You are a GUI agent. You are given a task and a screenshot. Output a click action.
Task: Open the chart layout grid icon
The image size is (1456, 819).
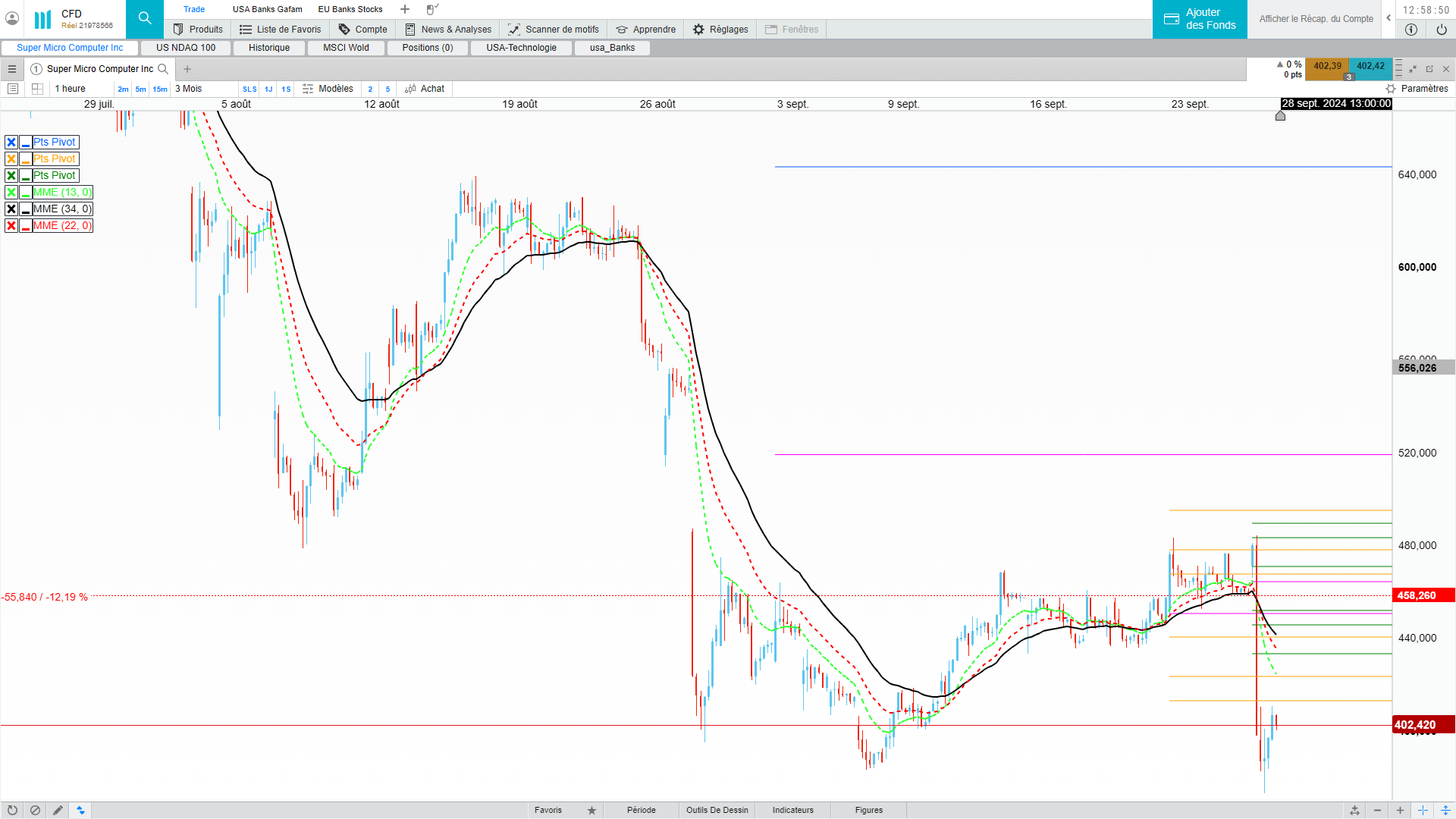37,89
